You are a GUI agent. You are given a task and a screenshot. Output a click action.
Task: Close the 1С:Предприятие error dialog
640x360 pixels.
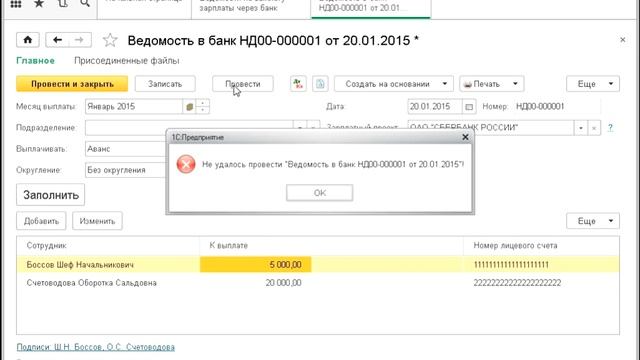point(465,137)
